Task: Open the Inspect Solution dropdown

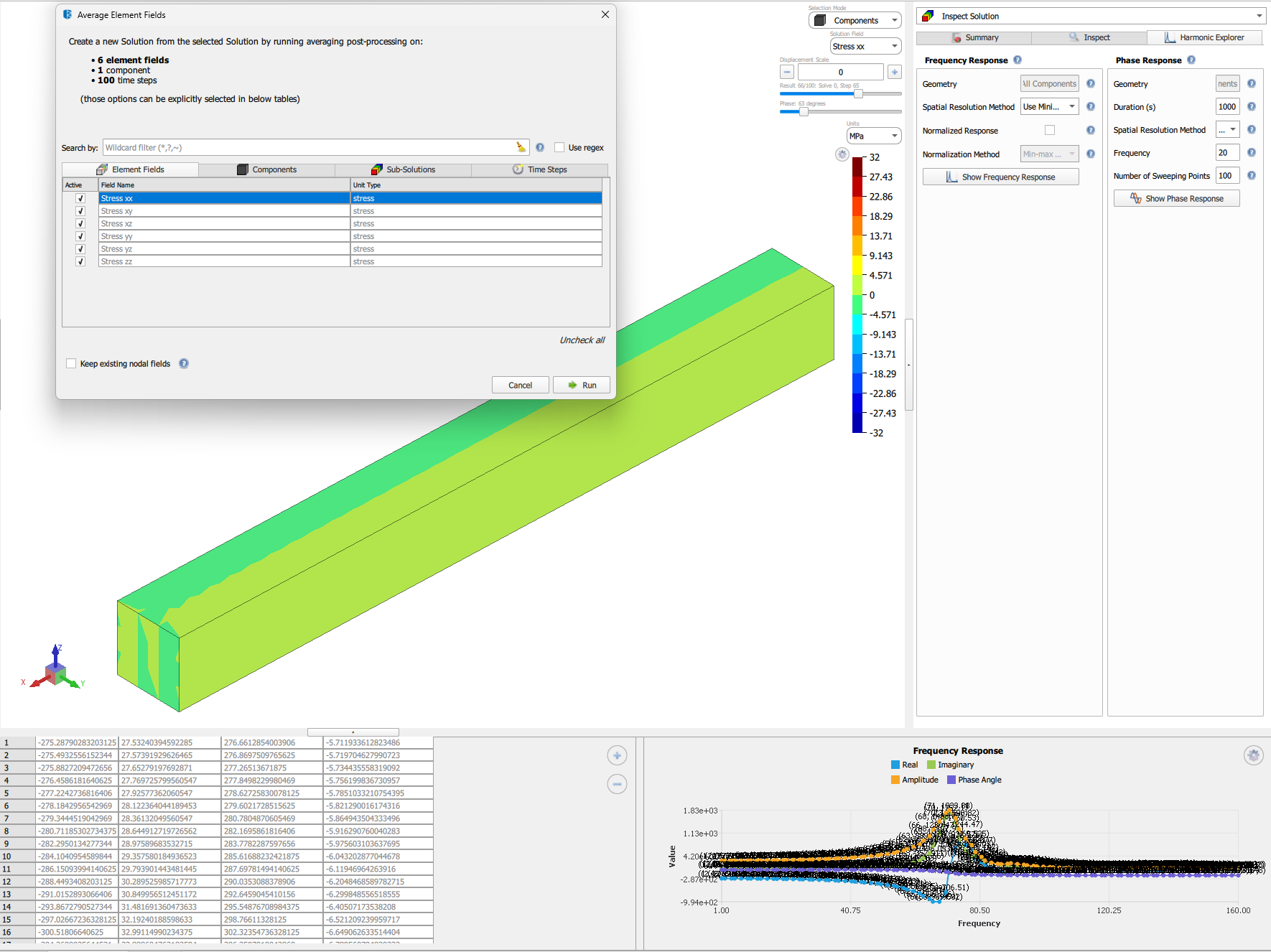Action: click(1091, 17)
